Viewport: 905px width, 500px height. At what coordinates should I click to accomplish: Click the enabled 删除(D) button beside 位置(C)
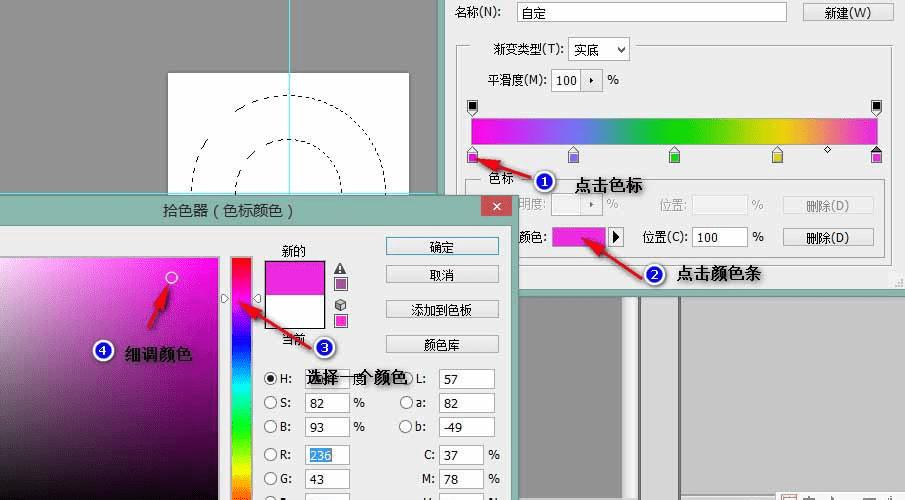click(x=828, y=237)
